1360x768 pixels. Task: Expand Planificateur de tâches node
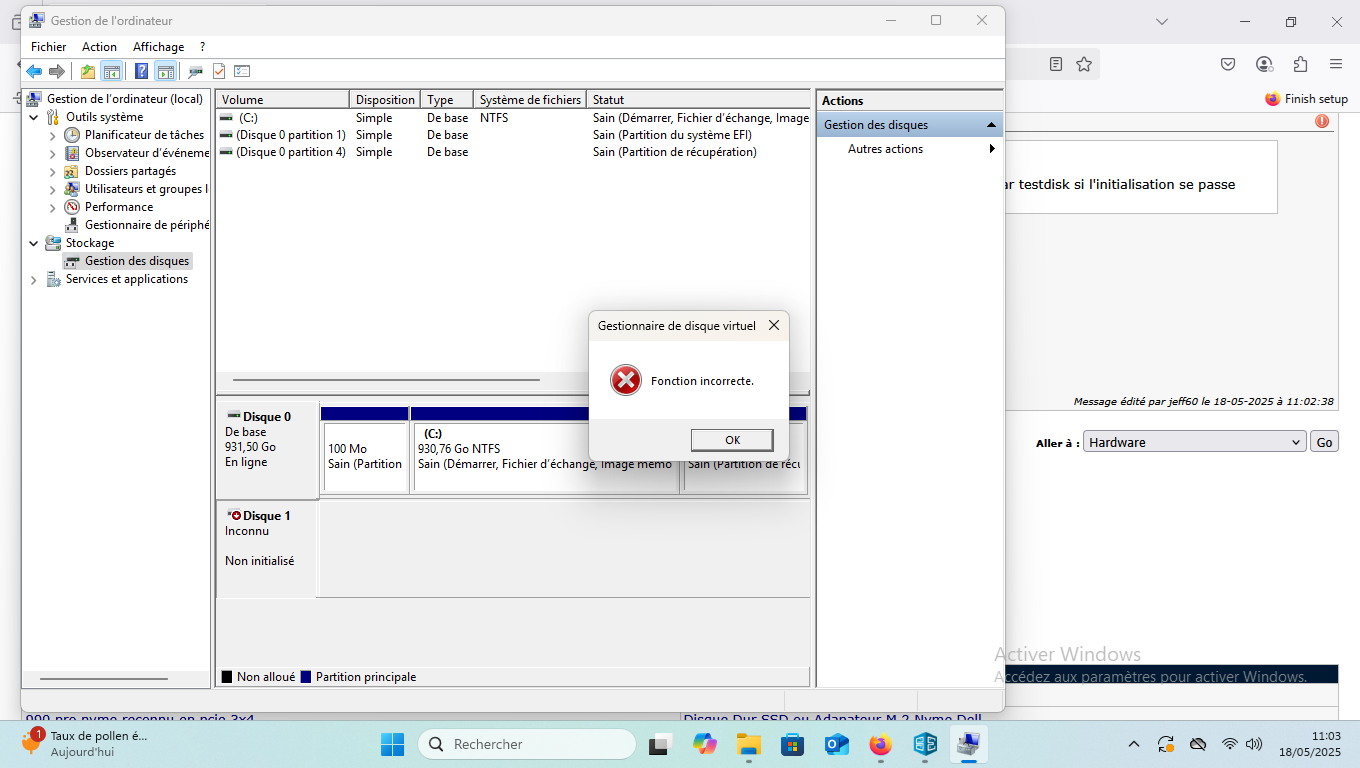click(53, 135)
